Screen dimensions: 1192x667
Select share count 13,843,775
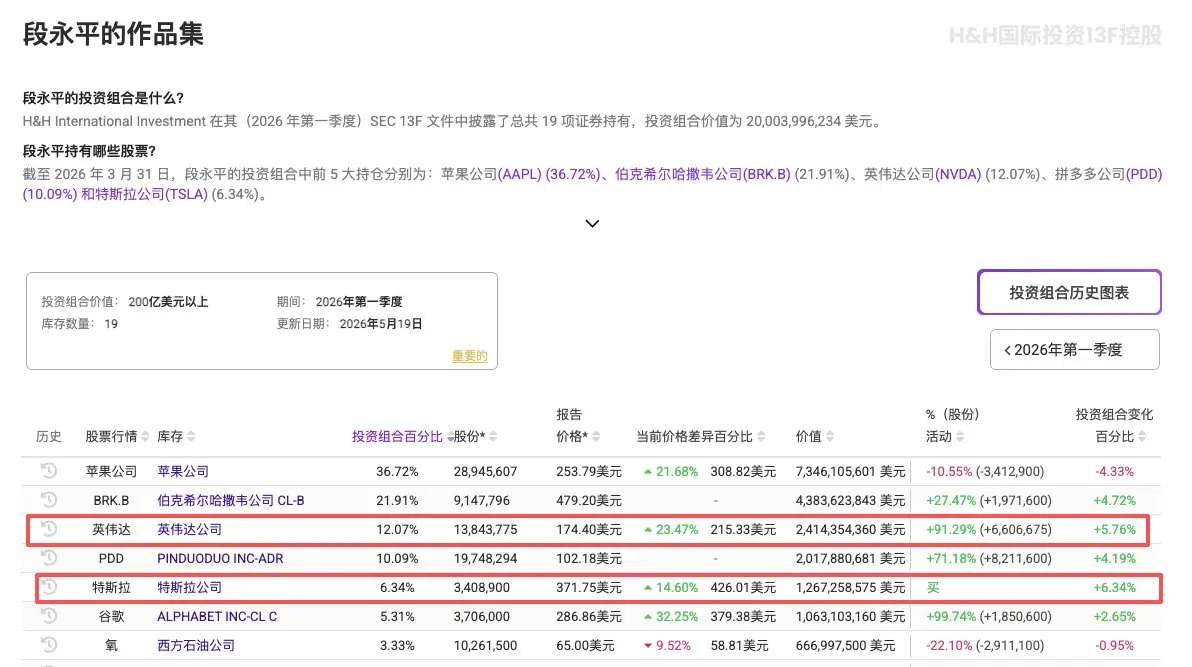[x=485, y=529]
